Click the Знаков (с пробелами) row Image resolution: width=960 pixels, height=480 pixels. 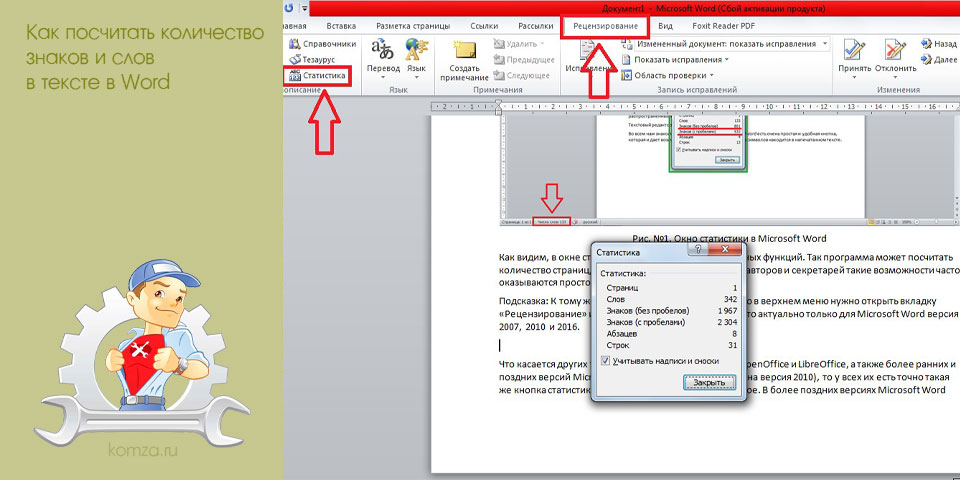click(672, 322)
